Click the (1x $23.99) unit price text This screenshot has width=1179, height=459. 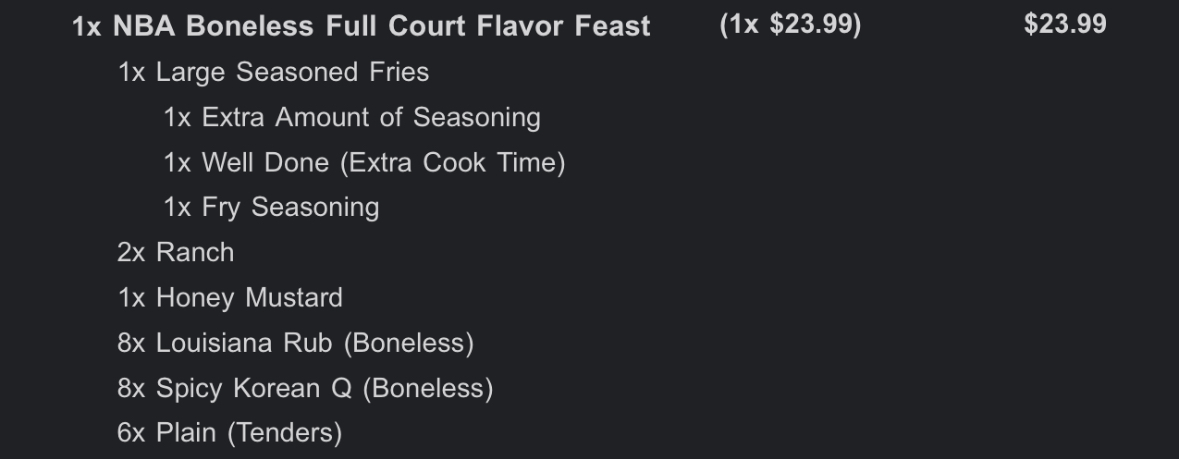click(x=790, y=25)
